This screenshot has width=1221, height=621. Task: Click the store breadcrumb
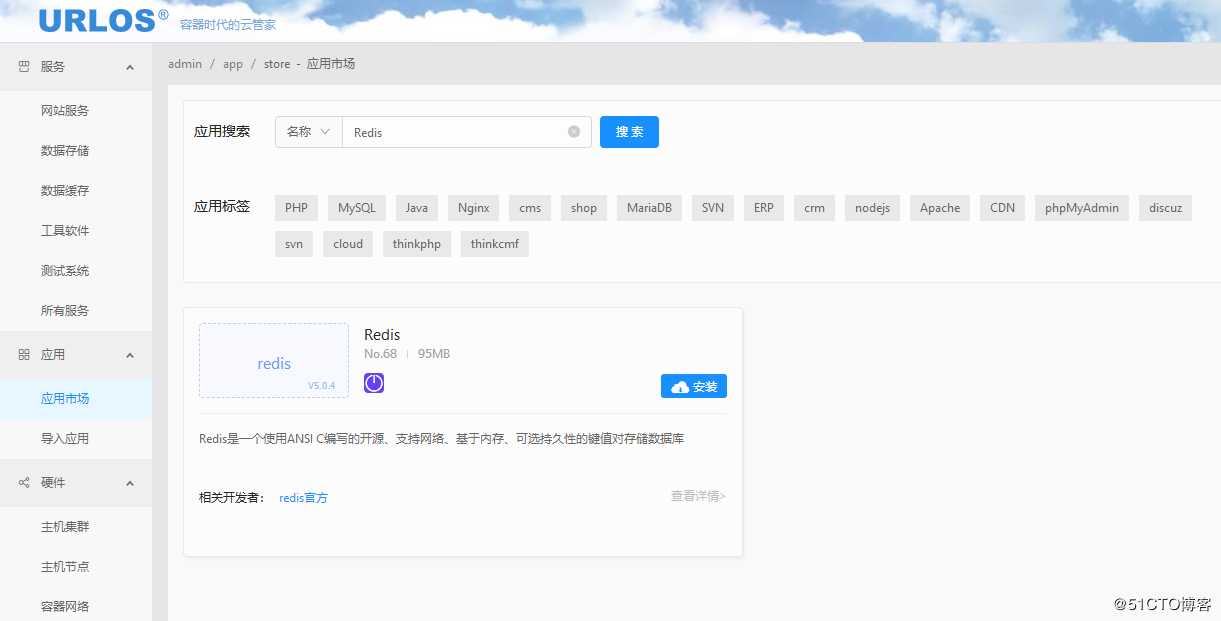coord(277,64)
